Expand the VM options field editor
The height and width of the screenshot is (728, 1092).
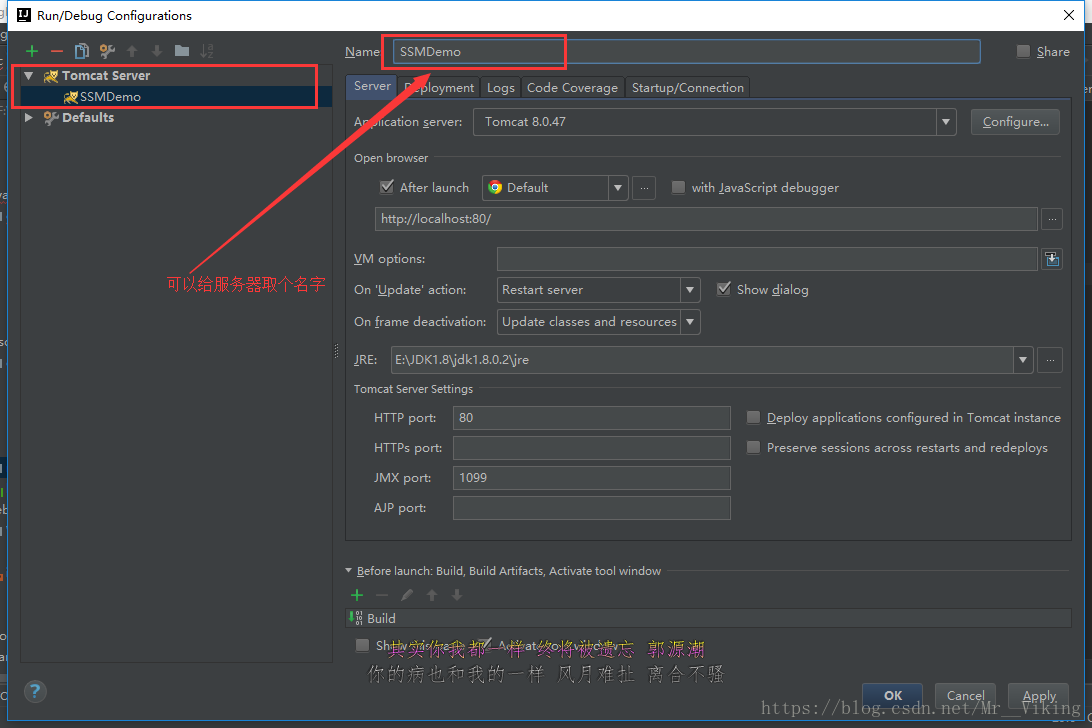1052,259
